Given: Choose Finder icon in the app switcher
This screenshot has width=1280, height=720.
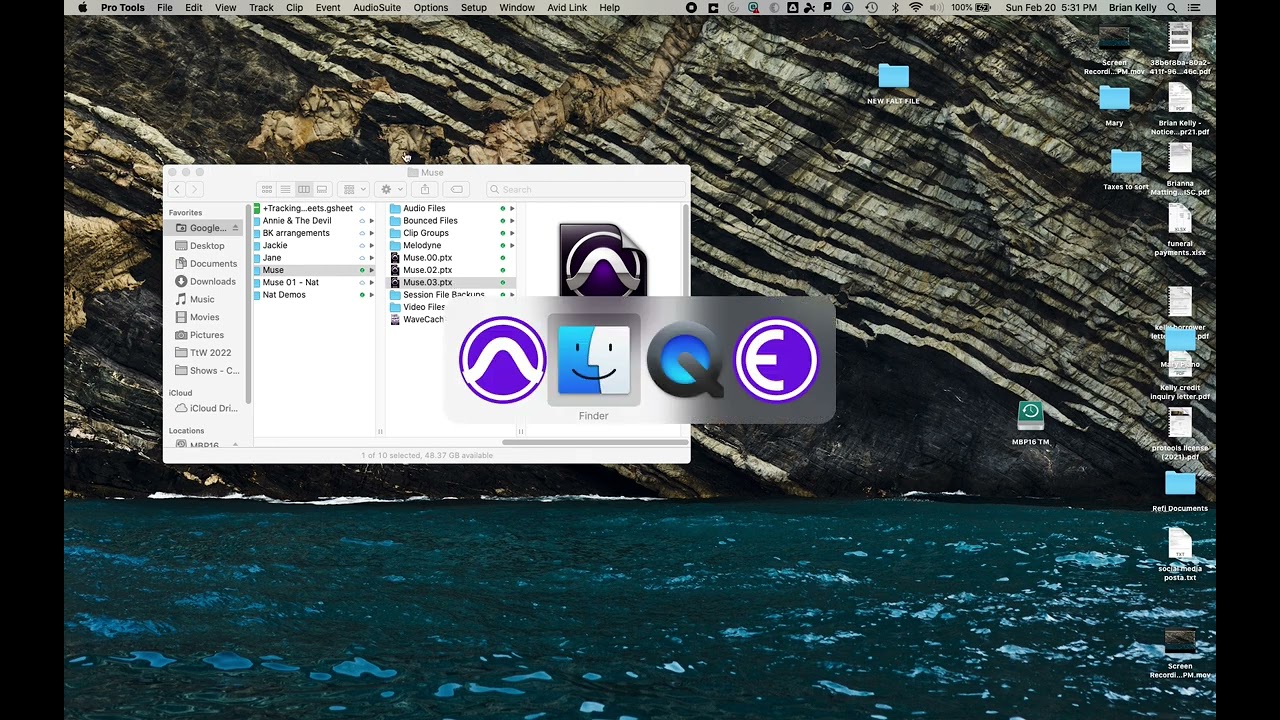Looking at the screenshot, I should point(594,360).
